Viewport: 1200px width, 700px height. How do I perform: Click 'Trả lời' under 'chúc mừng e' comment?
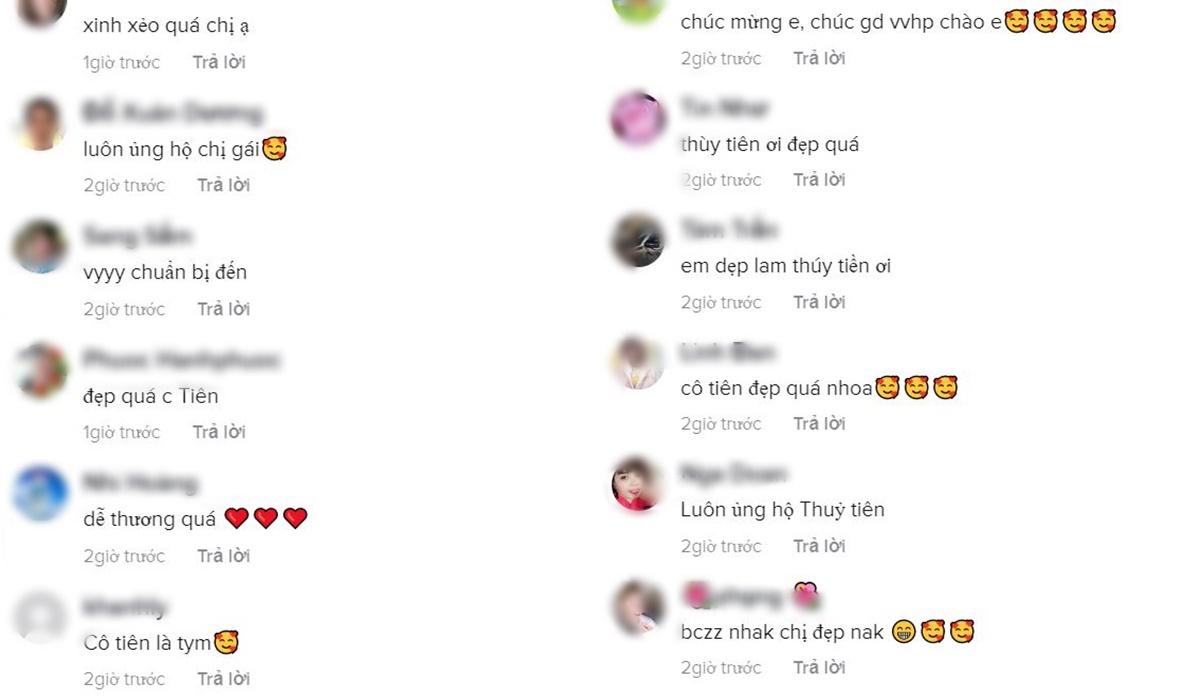(819, 58)
